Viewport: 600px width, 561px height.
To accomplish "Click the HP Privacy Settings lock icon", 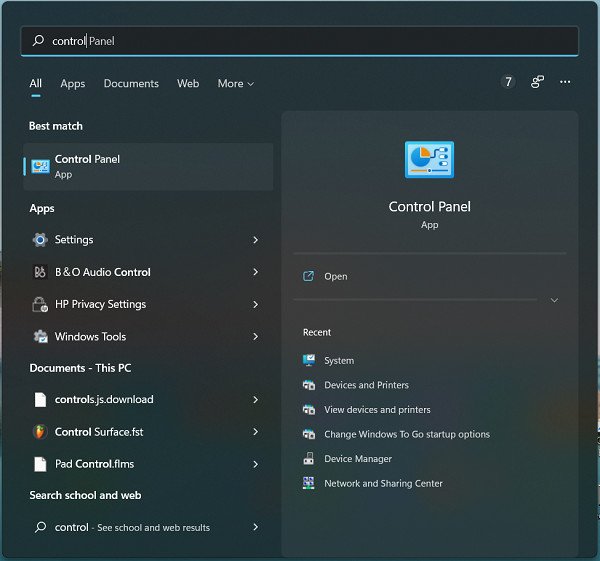I will click(x=40, y=304).
